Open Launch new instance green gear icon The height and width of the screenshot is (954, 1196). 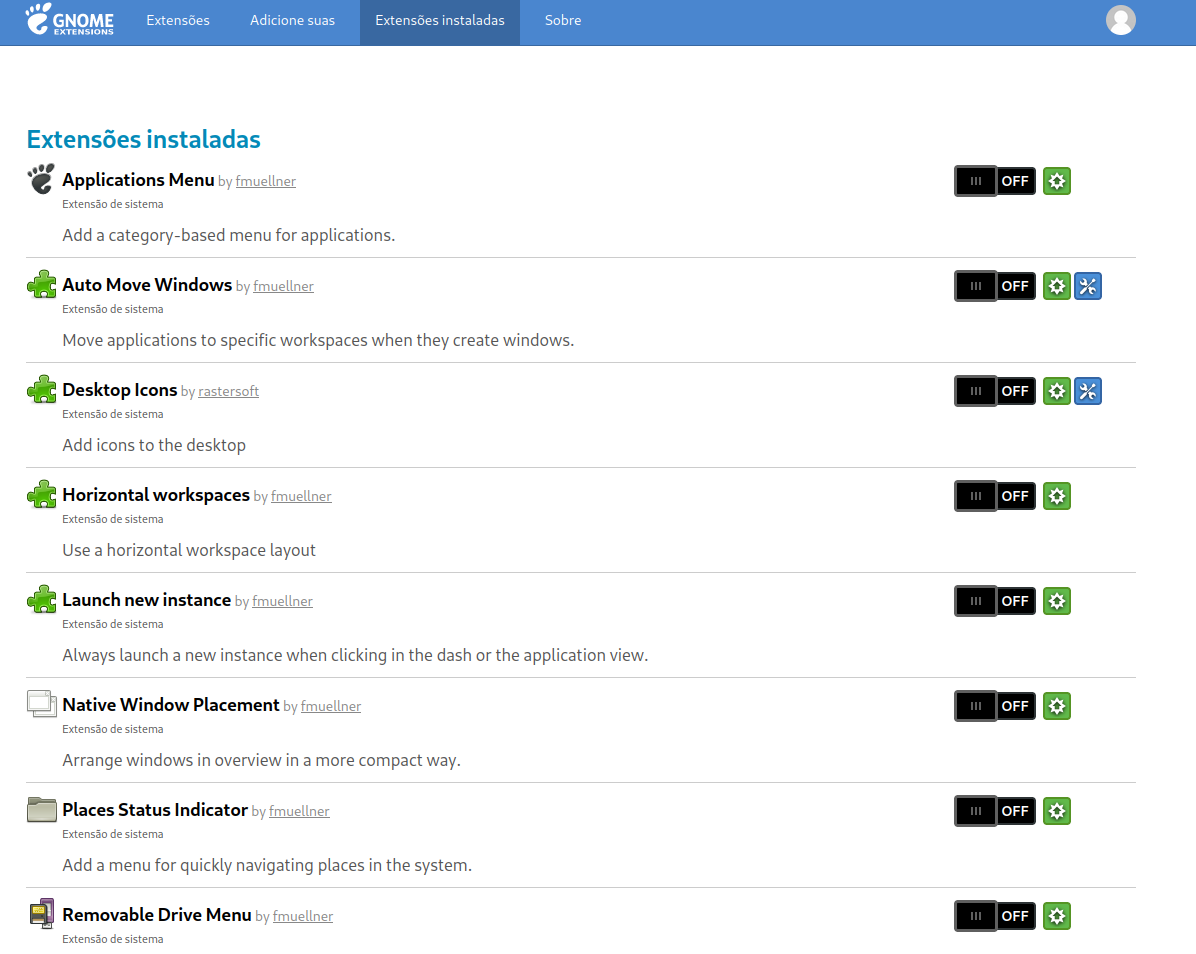coord(1056,602)
